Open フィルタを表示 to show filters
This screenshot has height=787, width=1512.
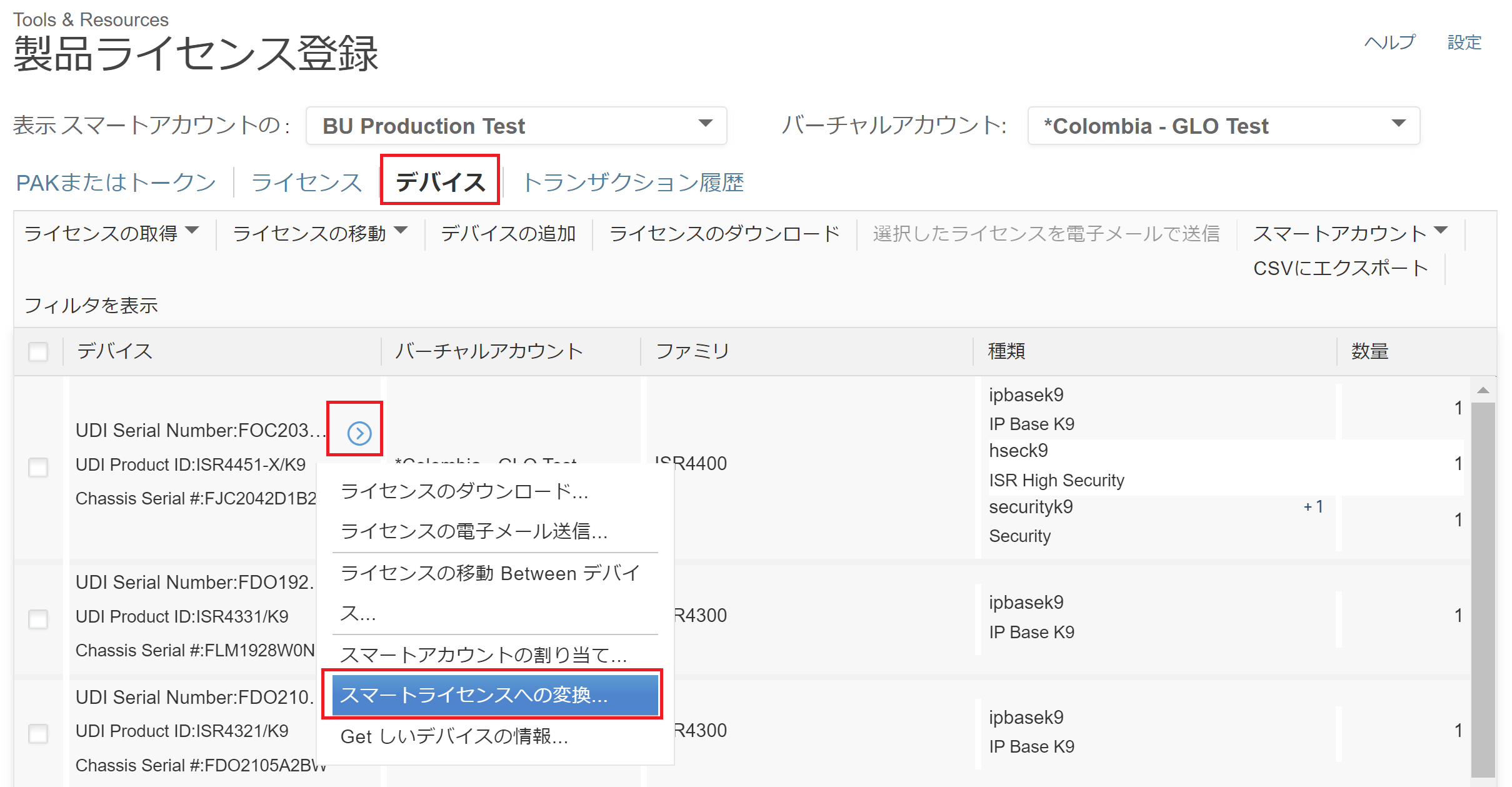point(91,306)
